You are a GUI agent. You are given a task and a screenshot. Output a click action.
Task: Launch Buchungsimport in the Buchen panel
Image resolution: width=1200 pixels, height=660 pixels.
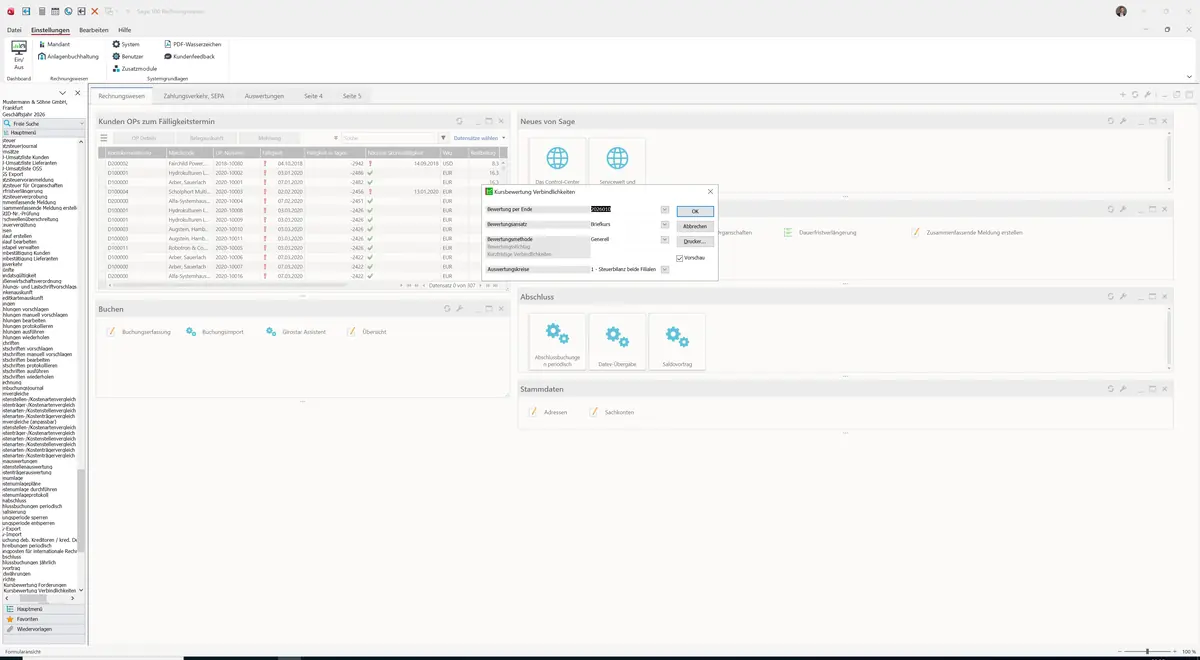pyautogui.click(x=215, y=331)
